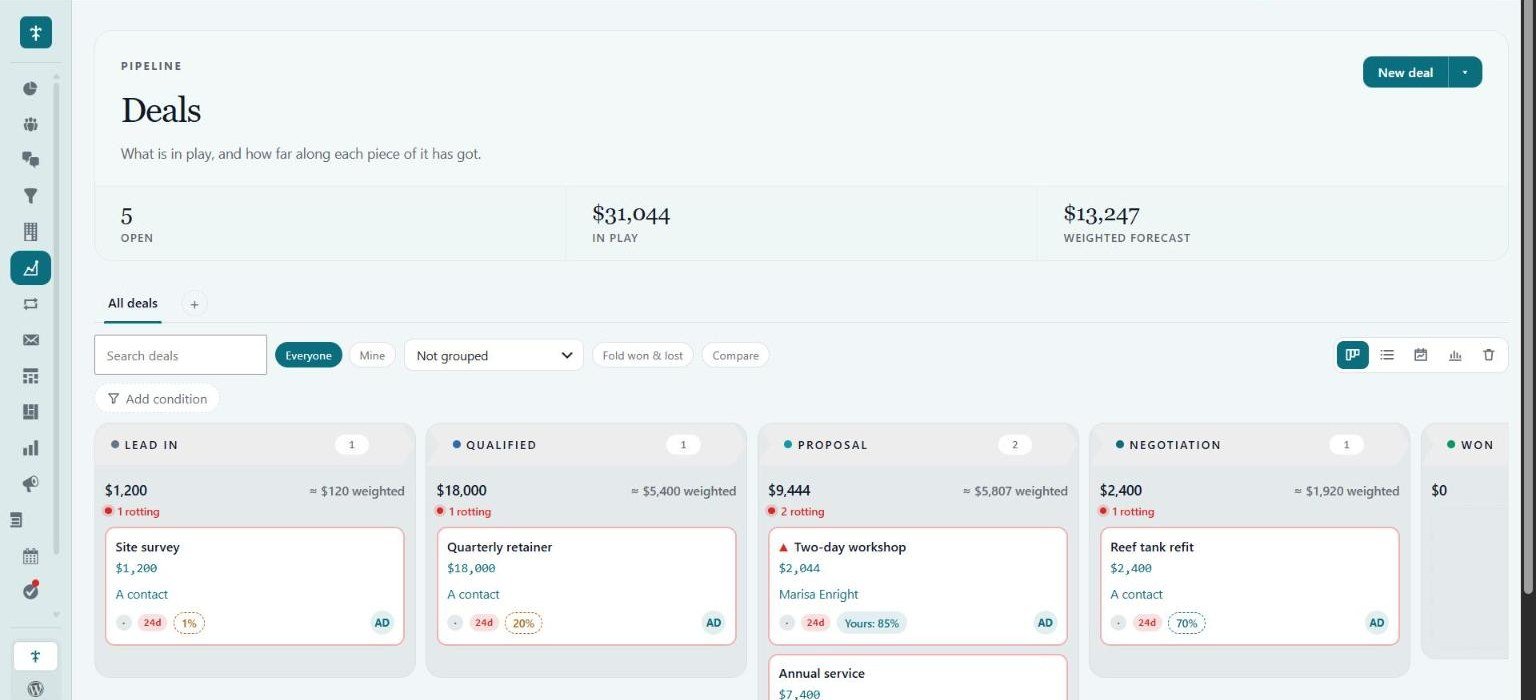Open the repeat arrows sidebar icon
The height and width of the screenshot is (700, 1536).
30,304
